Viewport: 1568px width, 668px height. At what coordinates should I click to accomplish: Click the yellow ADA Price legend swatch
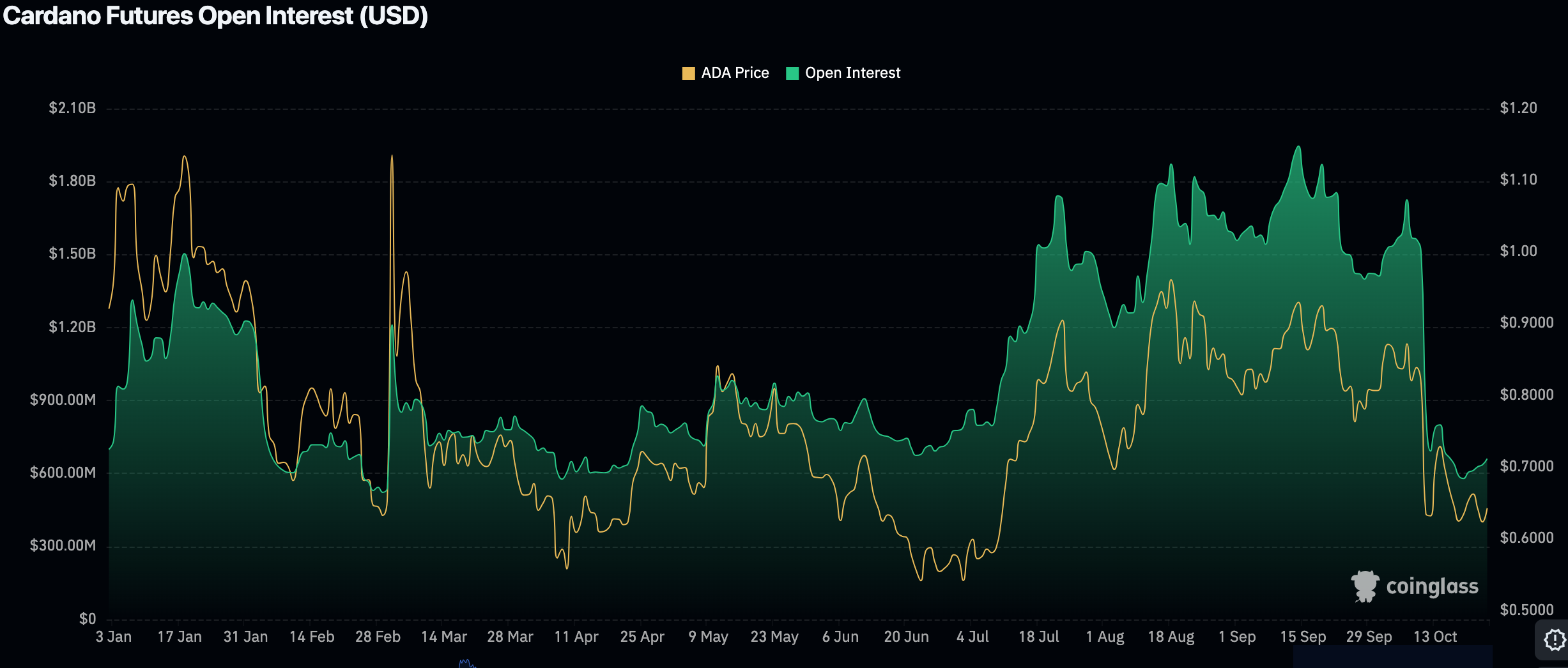tap(688, 73)
